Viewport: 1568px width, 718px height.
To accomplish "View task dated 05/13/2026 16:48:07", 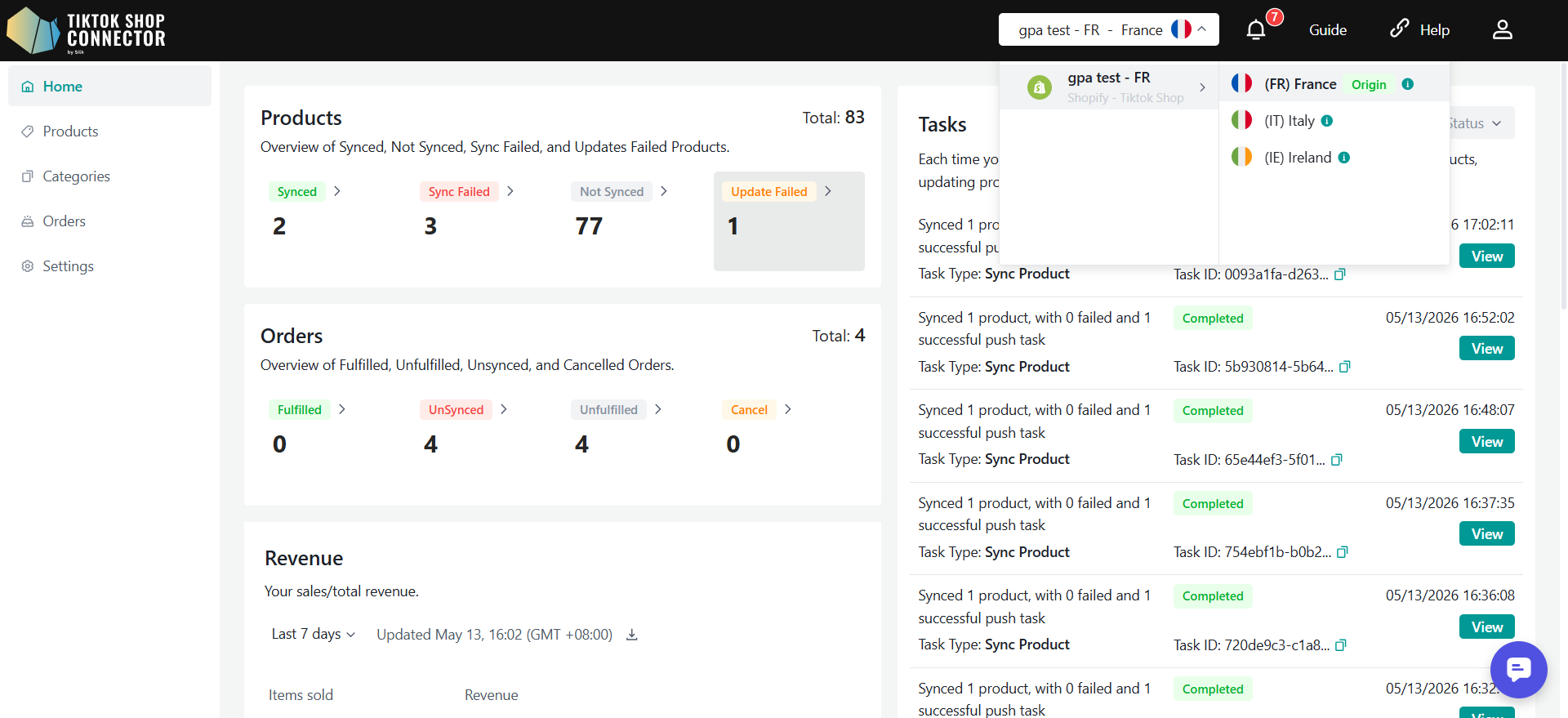I will [1487, 442].
